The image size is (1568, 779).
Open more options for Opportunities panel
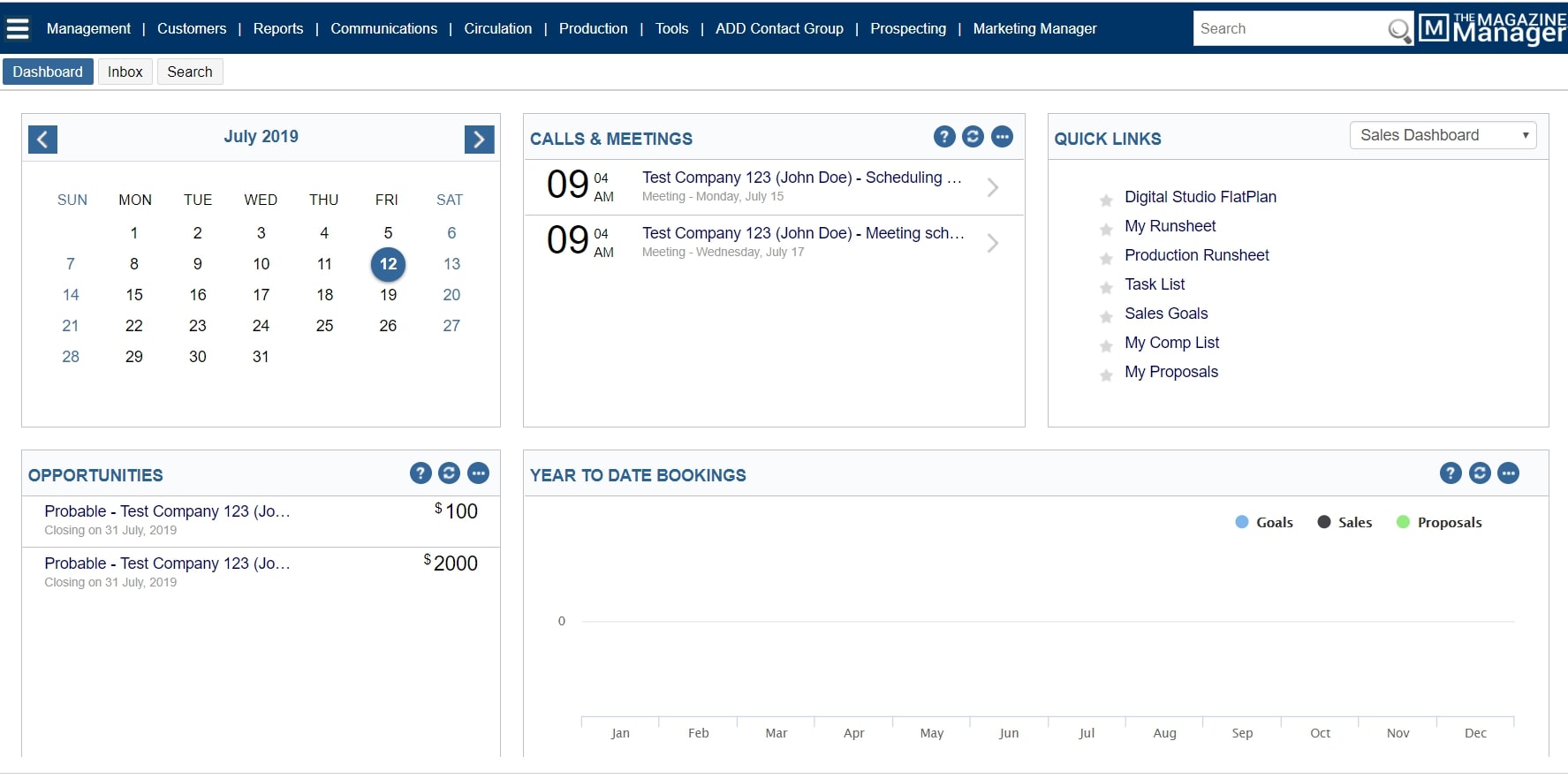pyautogui.click(x=478, y=473)
